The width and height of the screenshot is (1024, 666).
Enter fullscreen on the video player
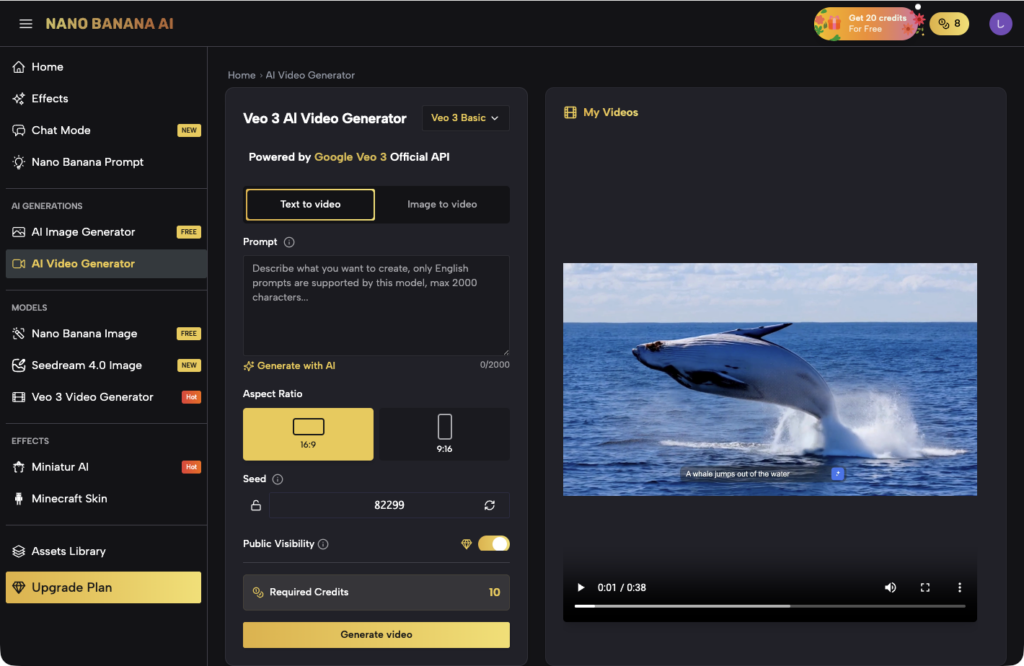pos(925,588)
